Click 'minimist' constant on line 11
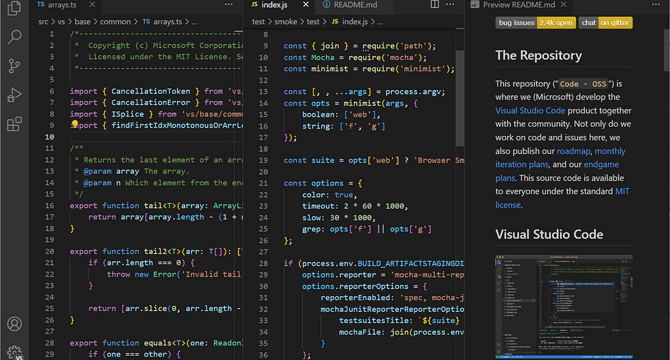Viewport: 670px width, 360px height. (x=329, y=69)
